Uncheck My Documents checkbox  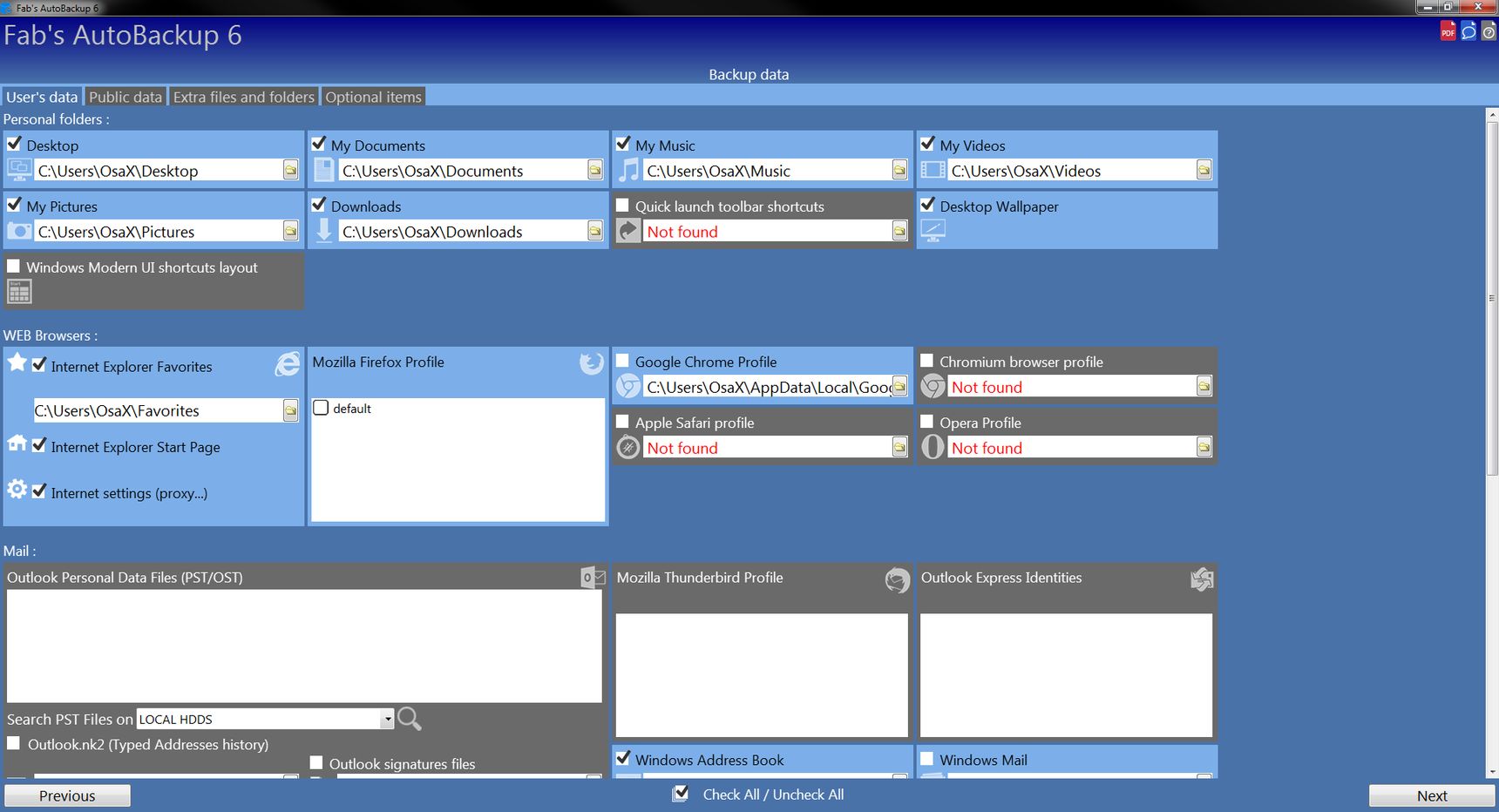click(x=318, y=144)
